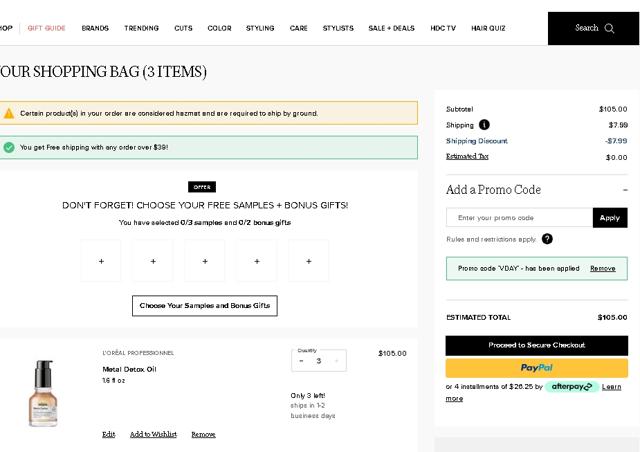Click the afterpay logo badge
The height and width of the screenshot is (452, 640).
click(571, 386)
